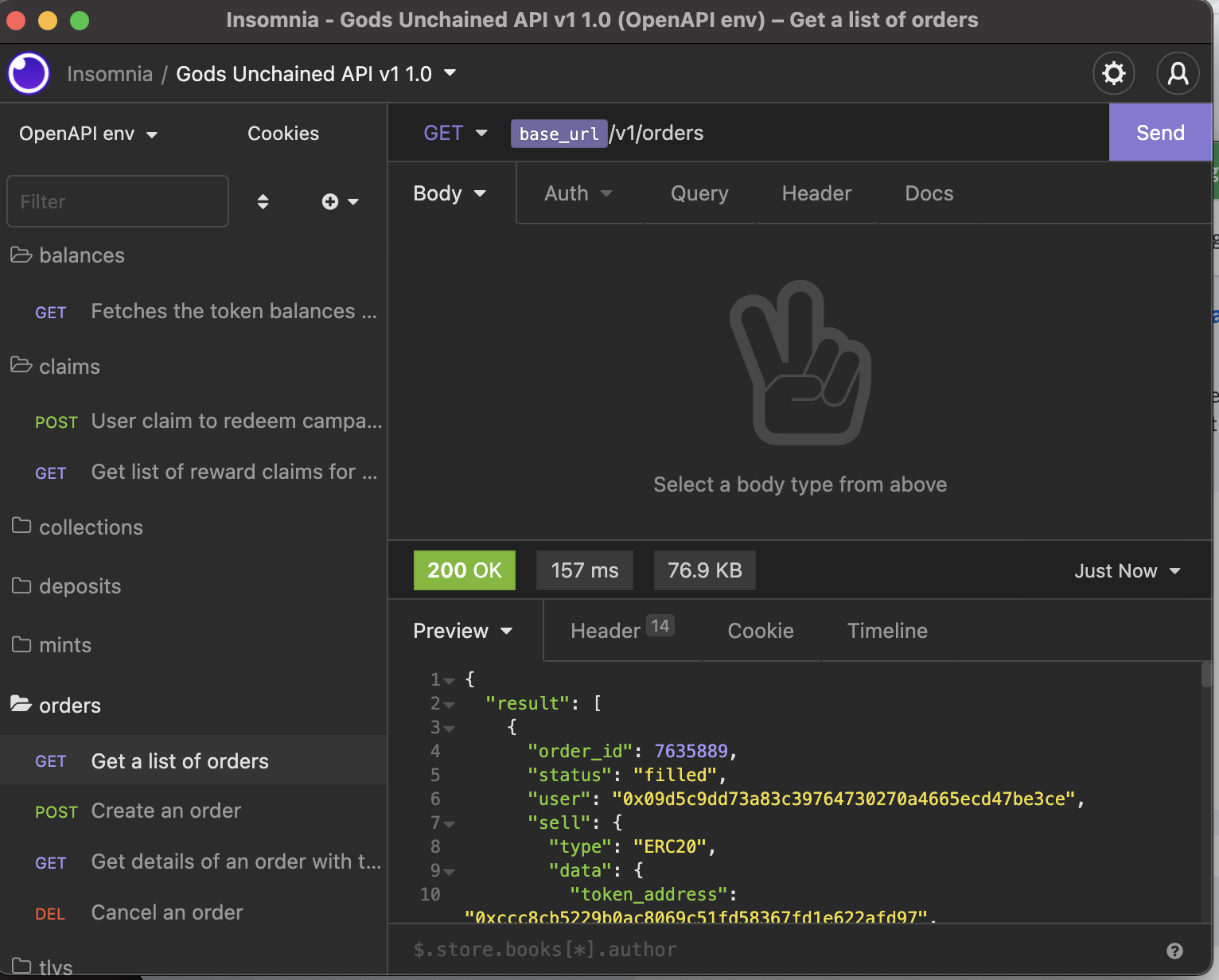
Task: Switch to the Query tab
Action: (x=699, y=193)
